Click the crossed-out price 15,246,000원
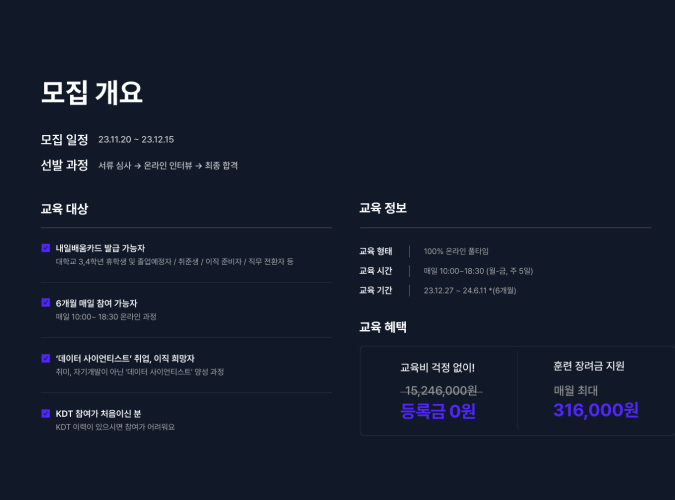675x500 pixels. (438, 390)
